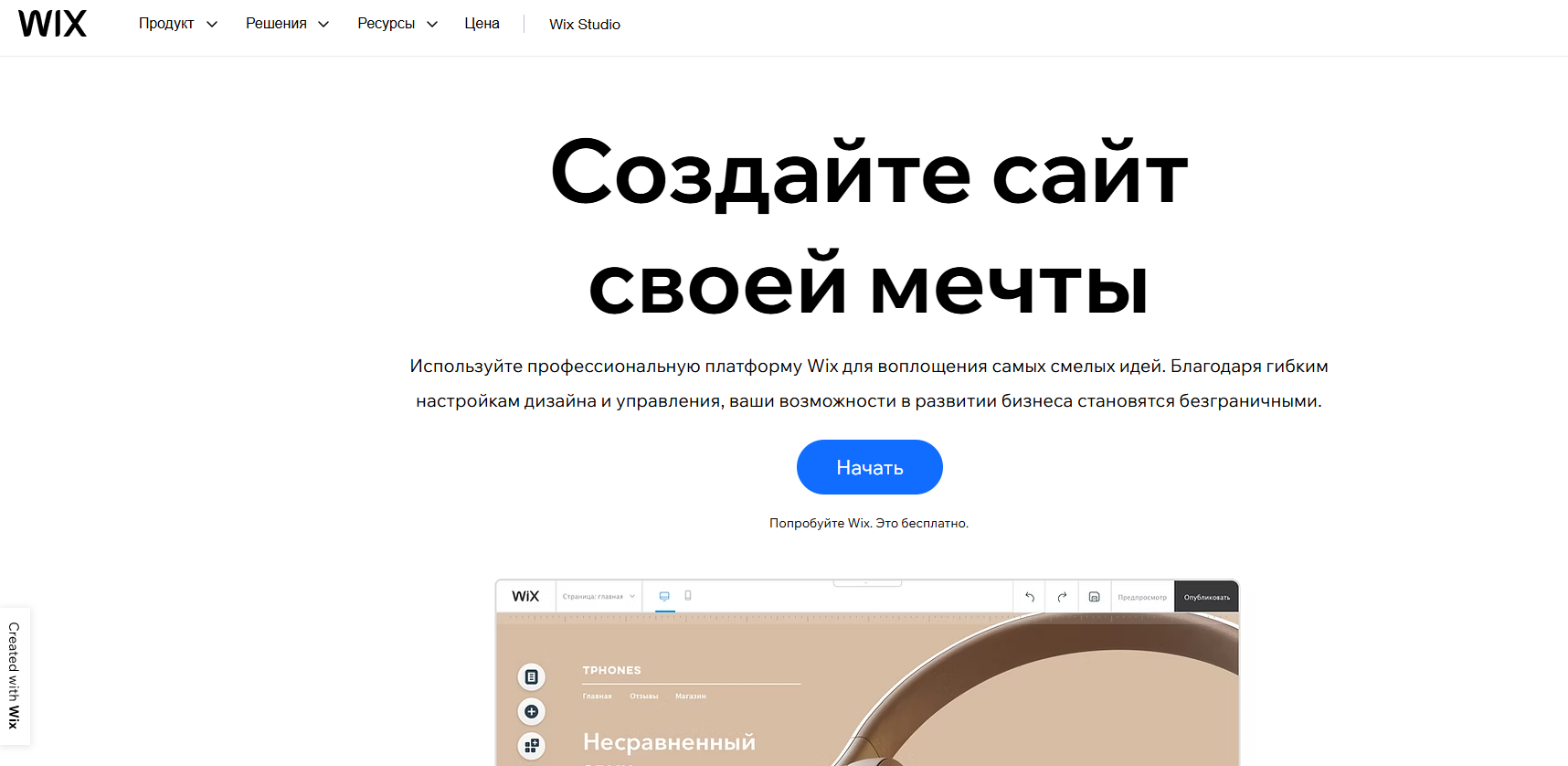Click the redo arrow in the editor preview

point(1062,597)
